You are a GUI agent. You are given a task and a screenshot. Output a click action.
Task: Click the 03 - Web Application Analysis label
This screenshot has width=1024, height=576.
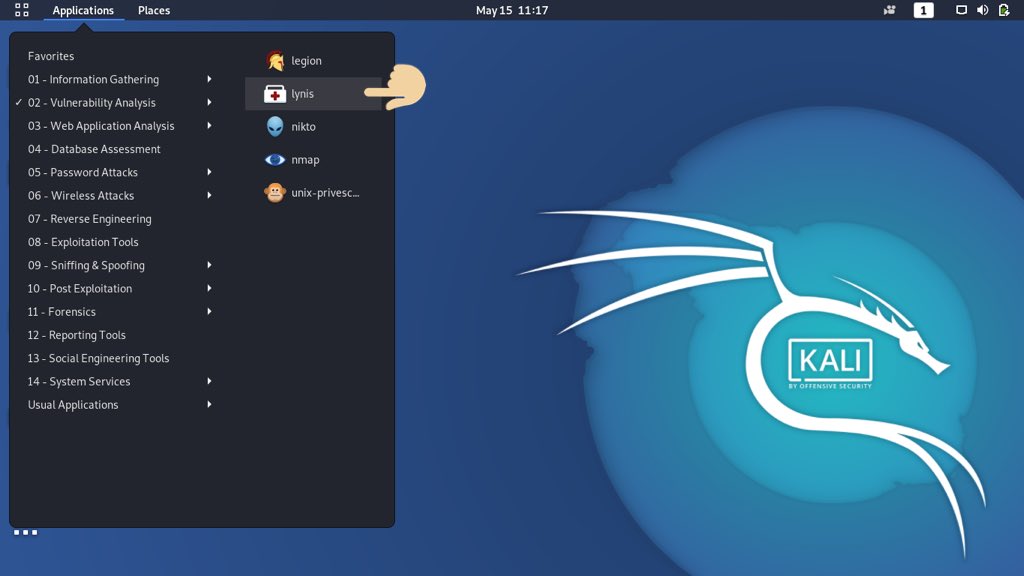(x=101, y=125)
